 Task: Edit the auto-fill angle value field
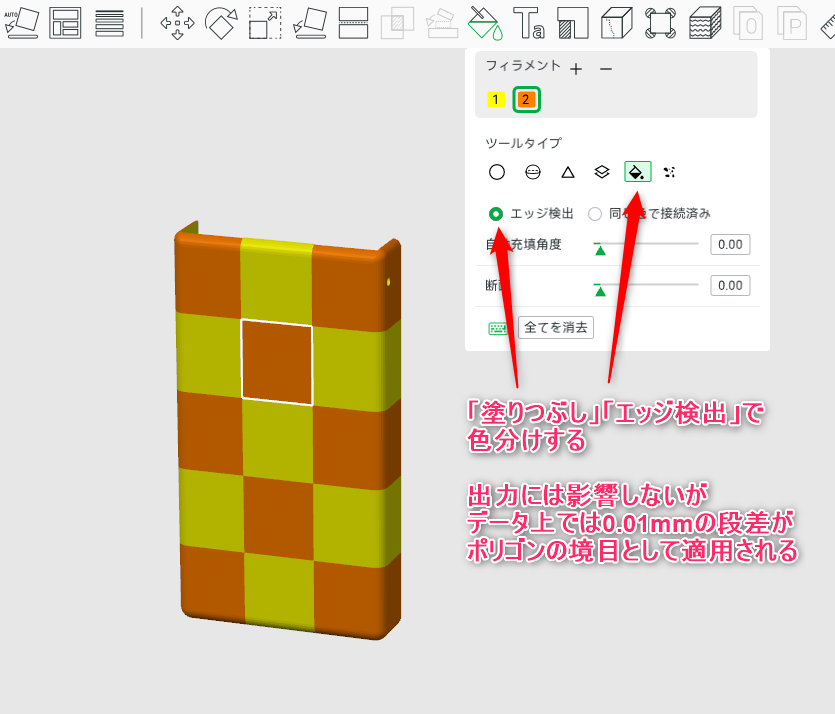(730, 244)
